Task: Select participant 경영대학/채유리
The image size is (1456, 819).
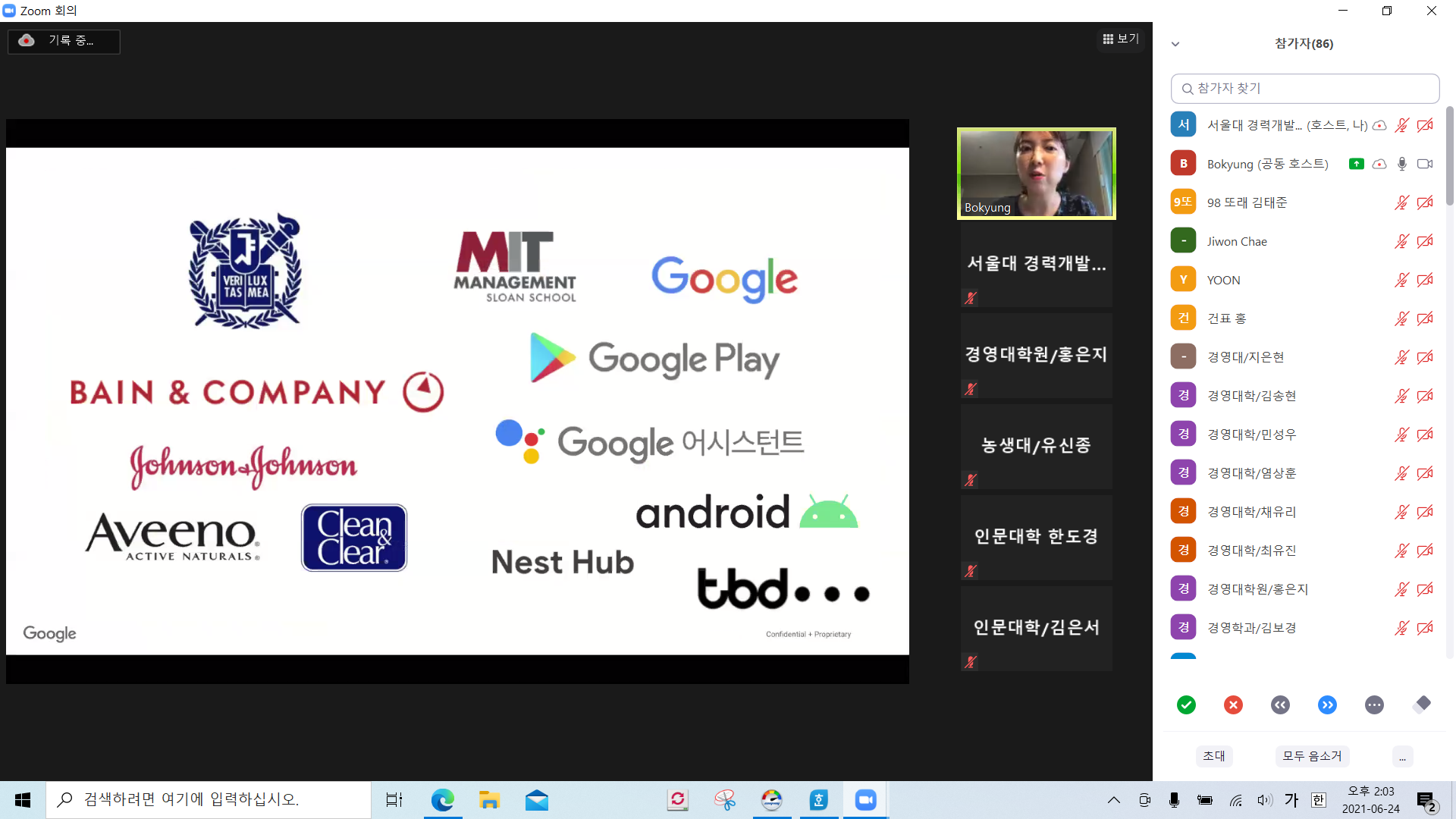Action: (1303, 512)
